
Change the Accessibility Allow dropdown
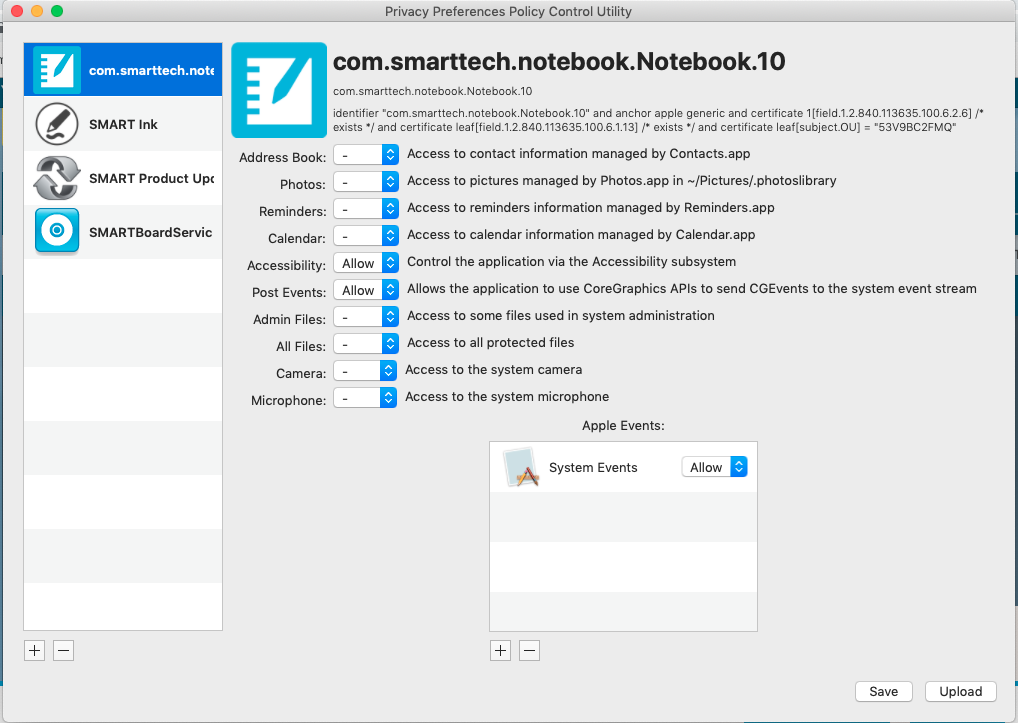pos(365,262)
